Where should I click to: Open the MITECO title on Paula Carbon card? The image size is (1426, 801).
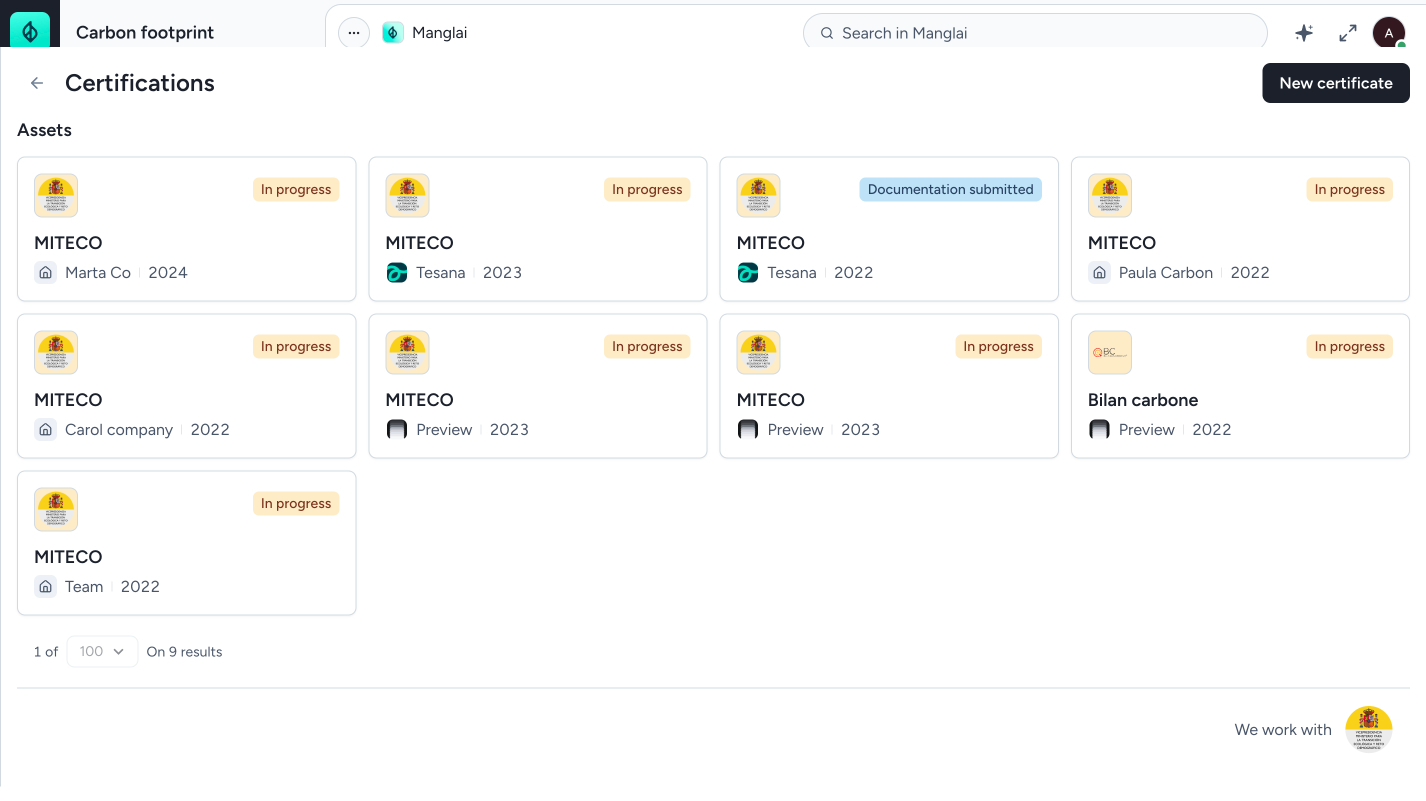click(x=1122, y=243)
